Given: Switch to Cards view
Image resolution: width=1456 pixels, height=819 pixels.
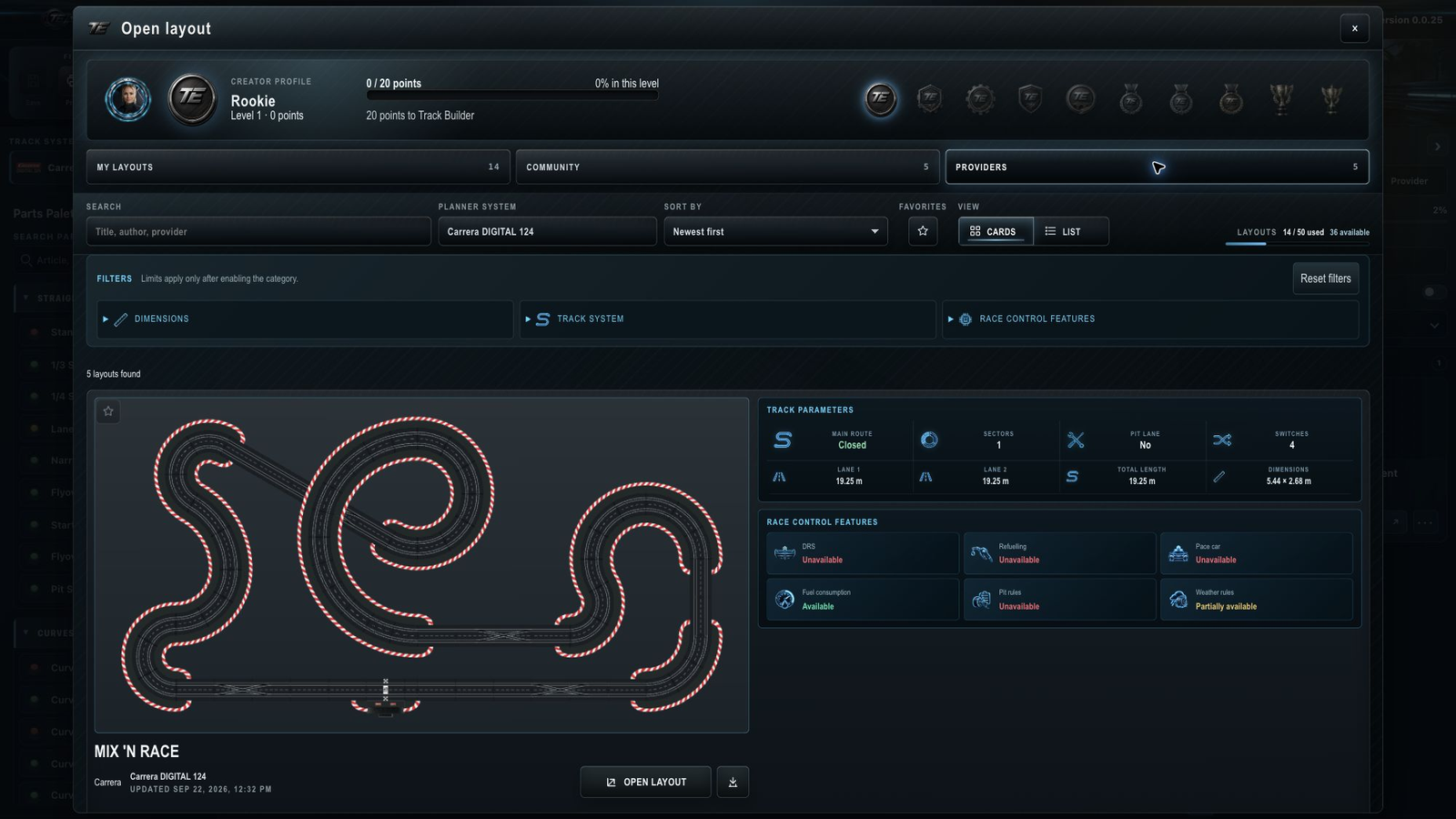Looking at the screenshot, I should [996, 231].
